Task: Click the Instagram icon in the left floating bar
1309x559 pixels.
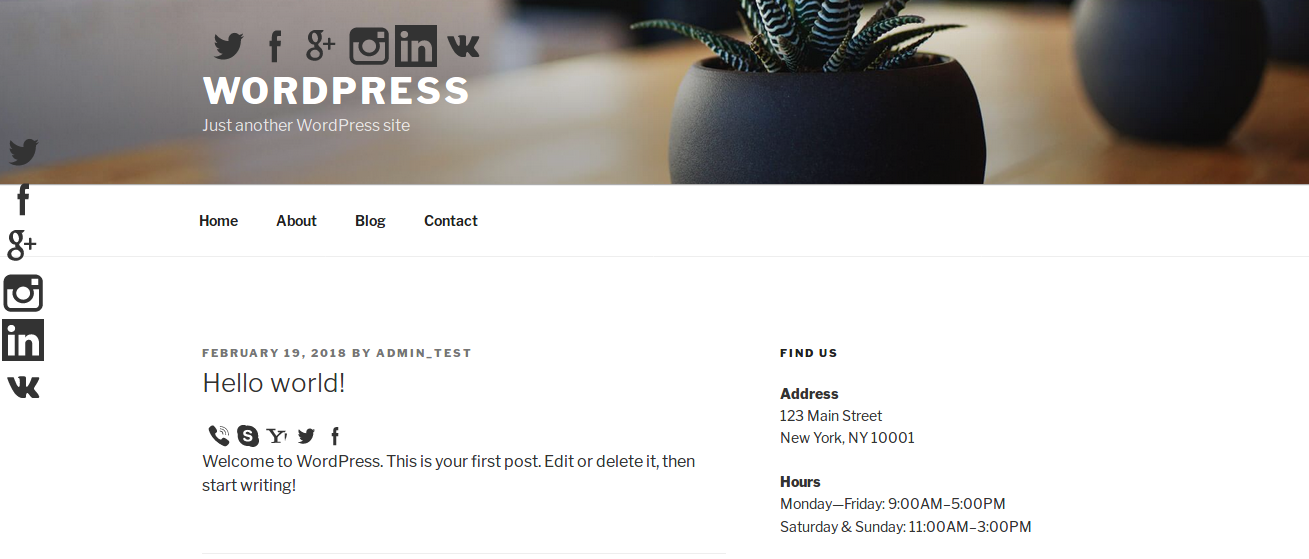Action: tap(23, 293)
